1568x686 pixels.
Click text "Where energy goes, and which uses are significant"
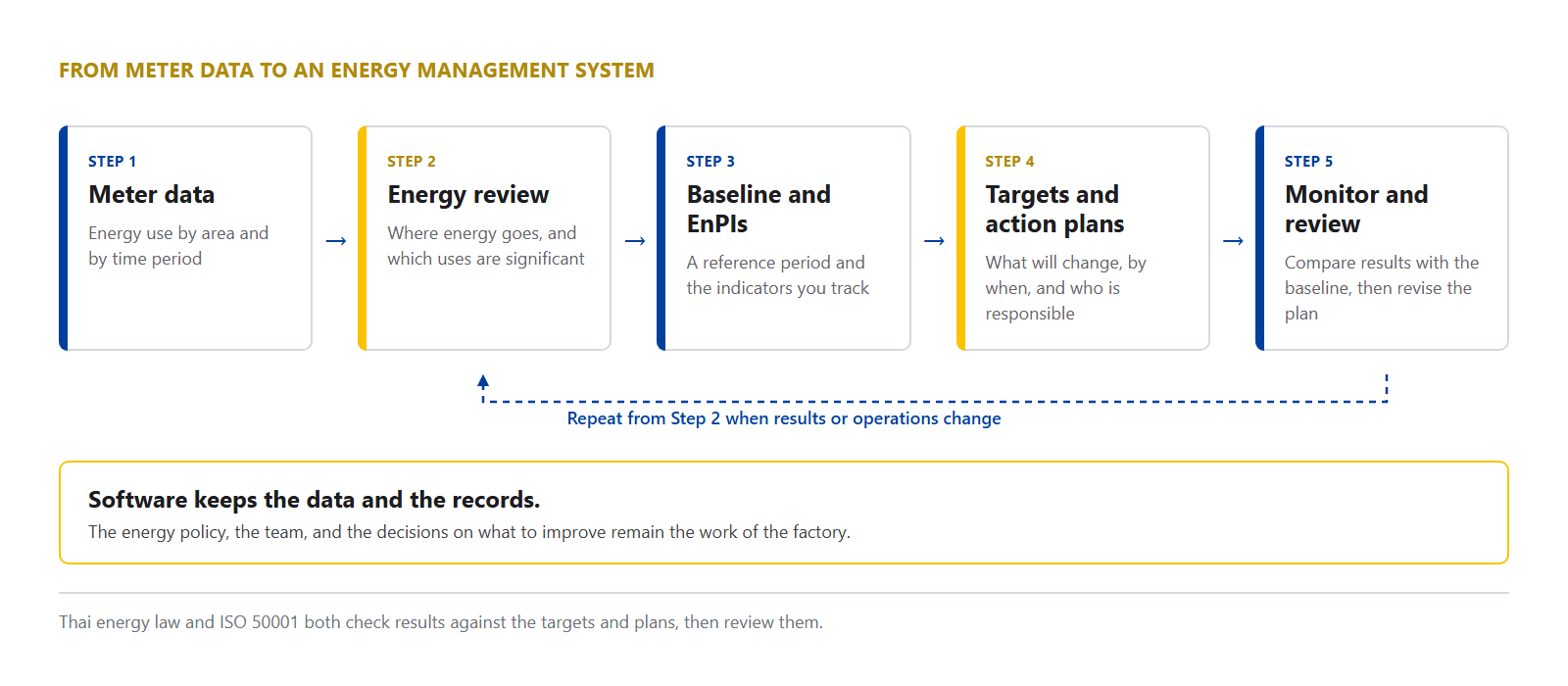pyautogui.click(x=486, y=246)
